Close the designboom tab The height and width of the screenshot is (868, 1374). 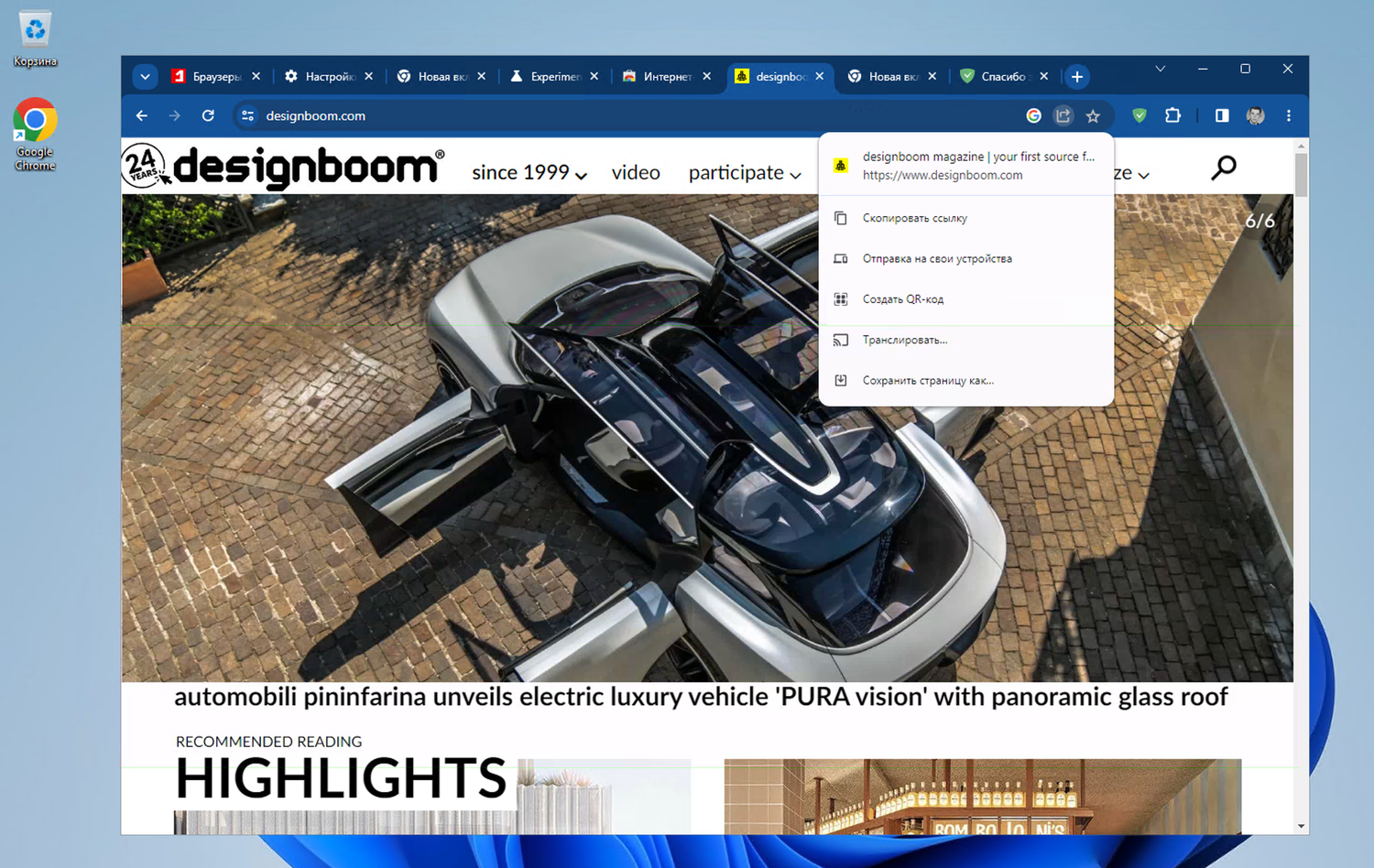(x=820, y=77)
